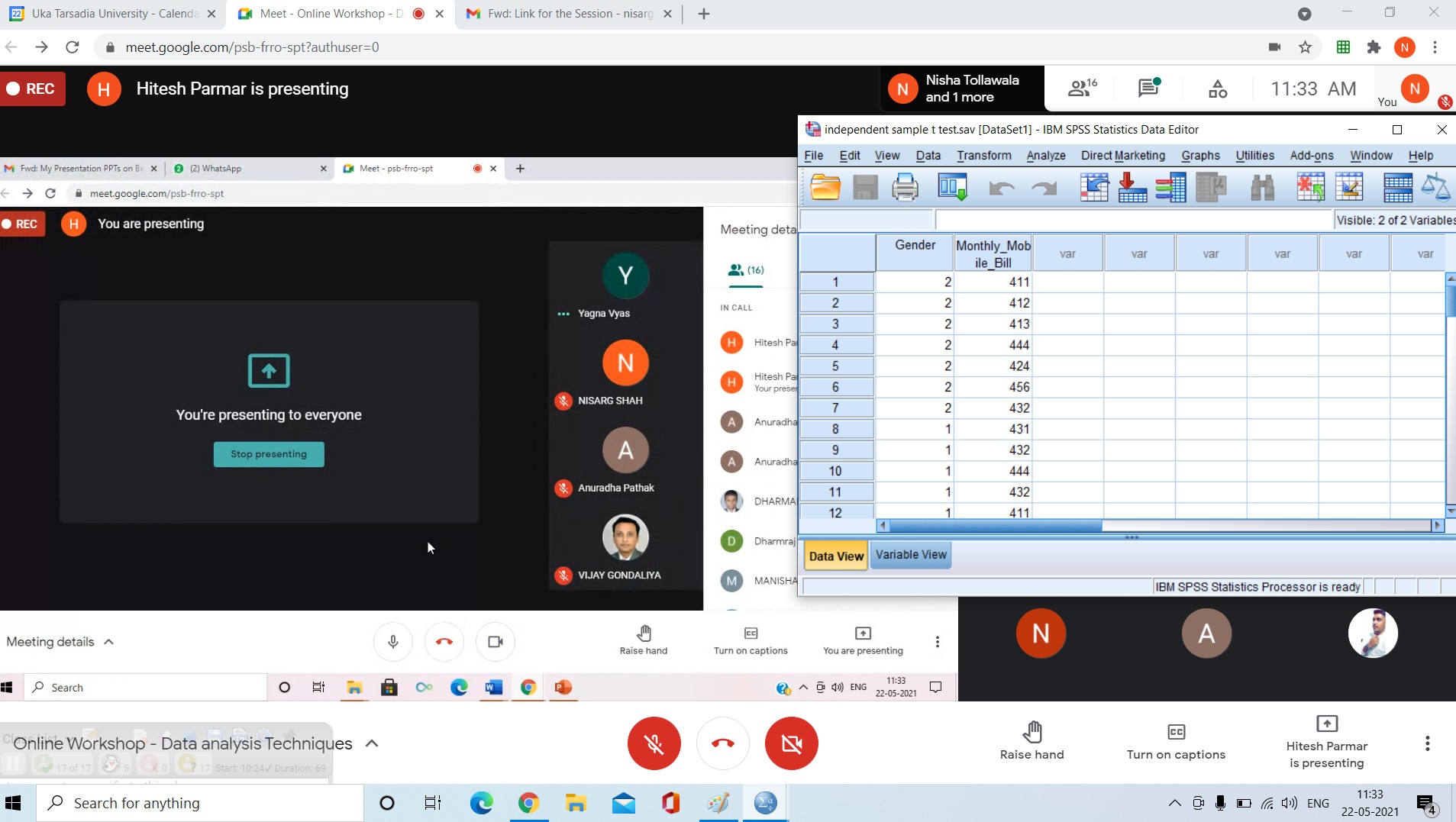Click the browser address bar
Image resolution: width=1456 pixels, height=822 pixels.
680,47
